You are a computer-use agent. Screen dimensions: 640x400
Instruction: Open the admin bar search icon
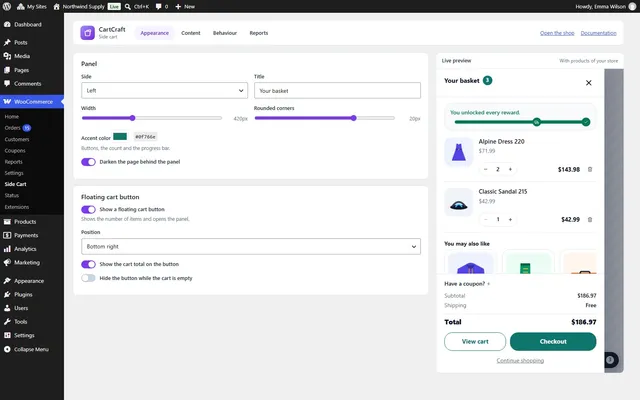127,7
